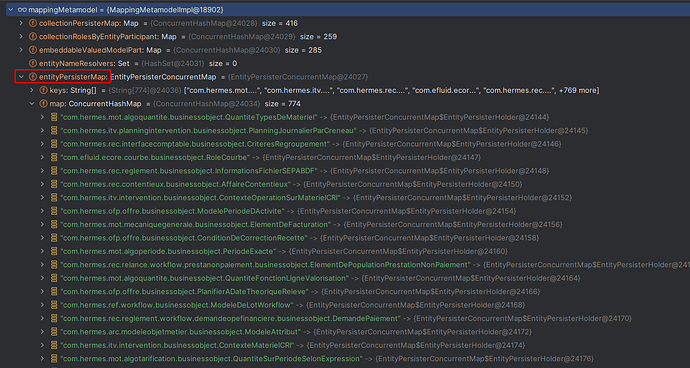Click the 'size = 259' value

coord(319,37)
